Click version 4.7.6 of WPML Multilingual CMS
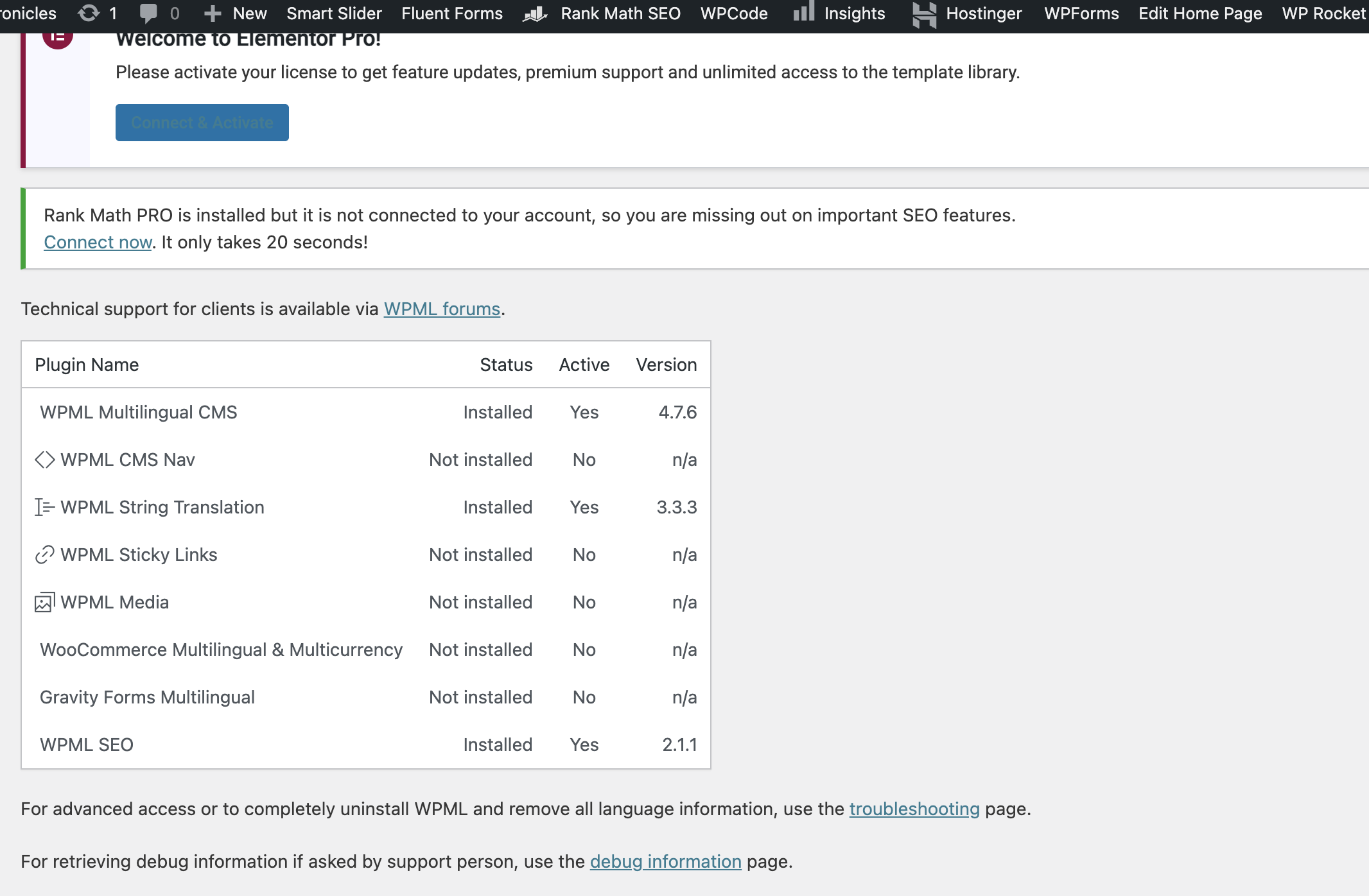The height and width of the screenshot is (896, 1369). pos(677,412)
